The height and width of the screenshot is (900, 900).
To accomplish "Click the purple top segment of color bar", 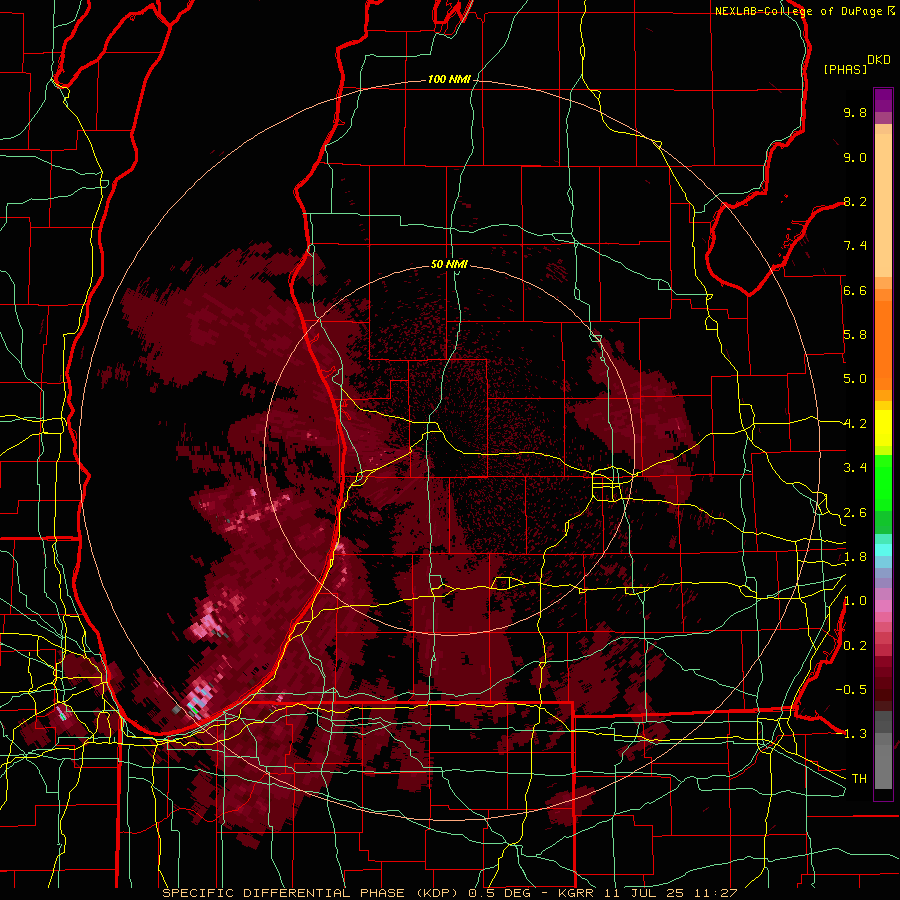I will pyautogui.click(x=883, y=100).
